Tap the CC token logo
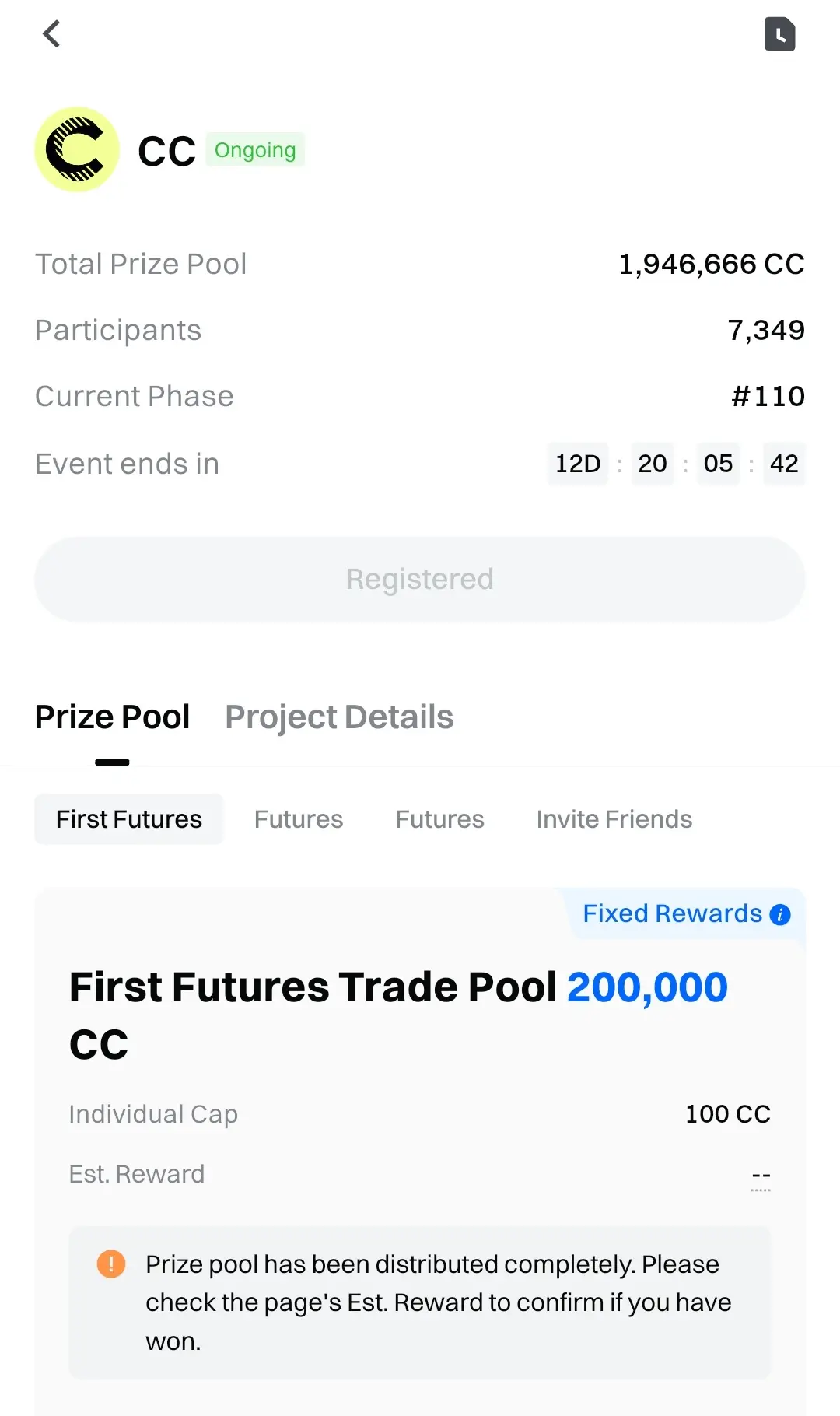 [x=77, y=149]
